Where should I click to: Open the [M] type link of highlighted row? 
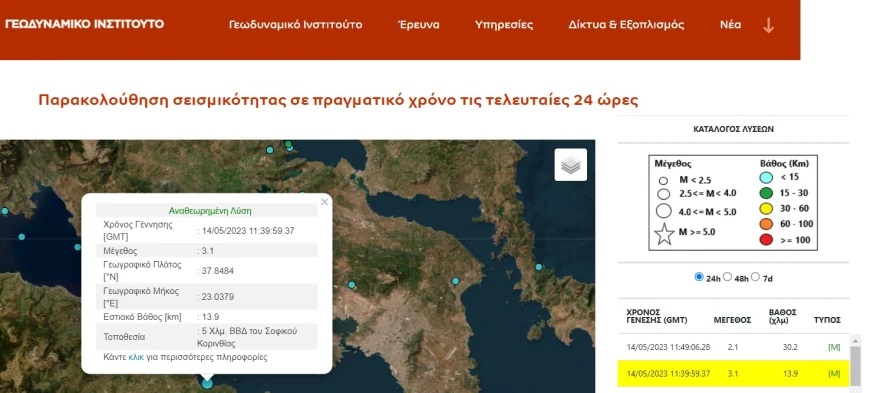pos(834,374)
